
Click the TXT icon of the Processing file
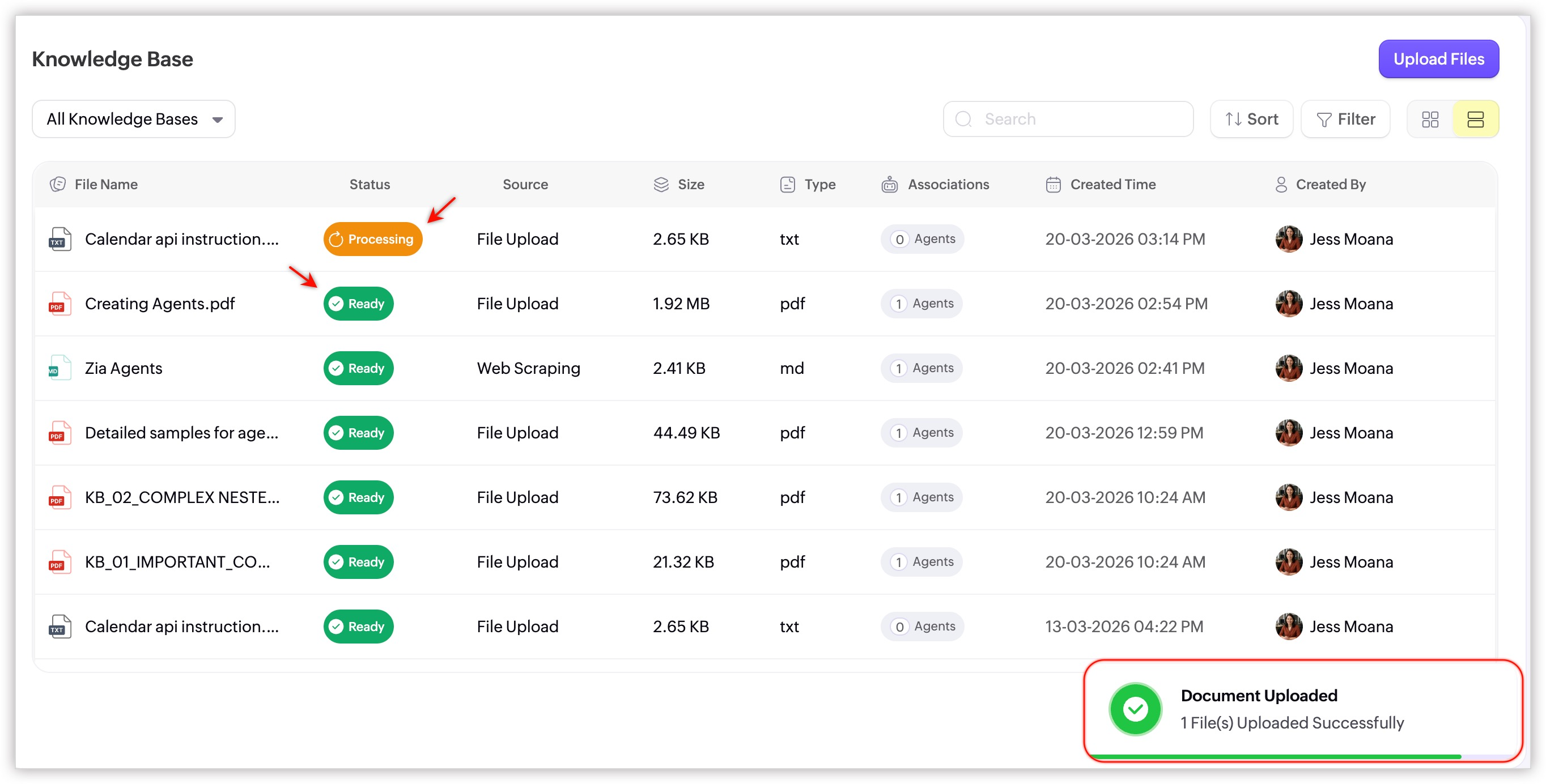tap(60, 240)
